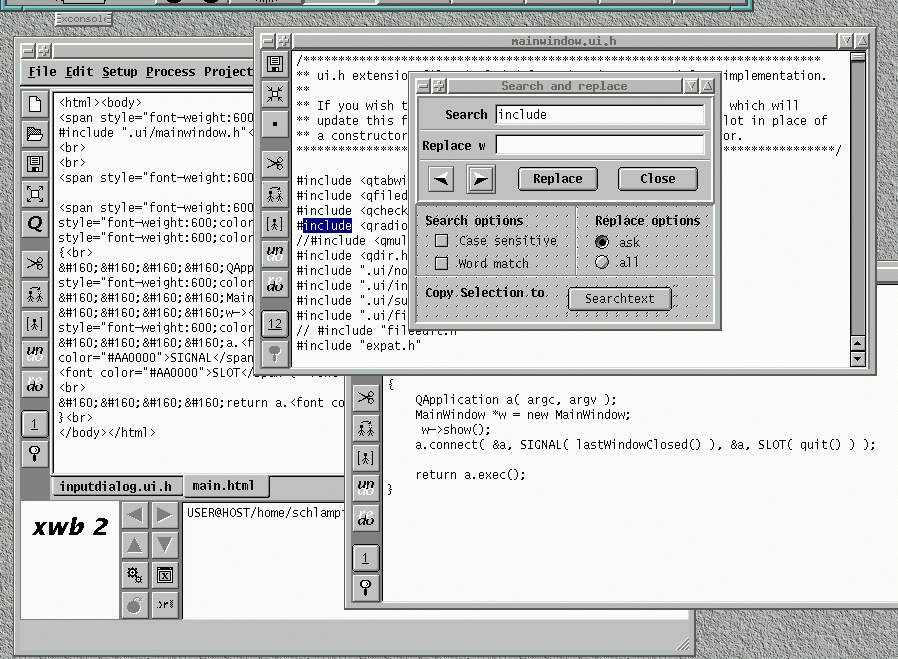The width and height of the screenshot is (898, 659).
Task: Click the Save floppy icon in xwb toolbar
Action: pos(35,164)
